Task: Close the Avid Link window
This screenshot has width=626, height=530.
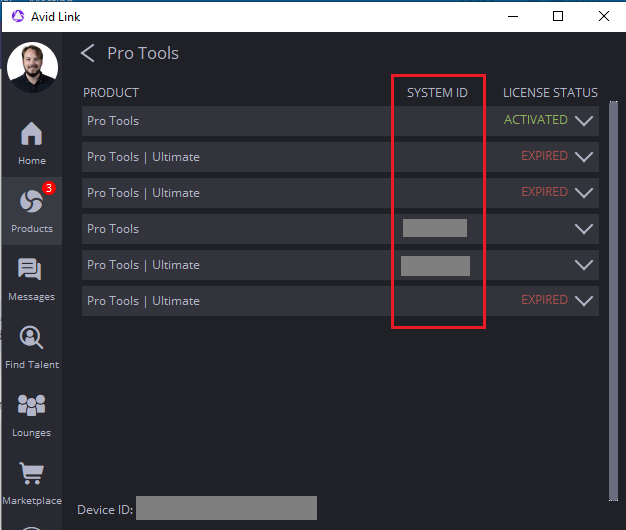Action: 604,16
